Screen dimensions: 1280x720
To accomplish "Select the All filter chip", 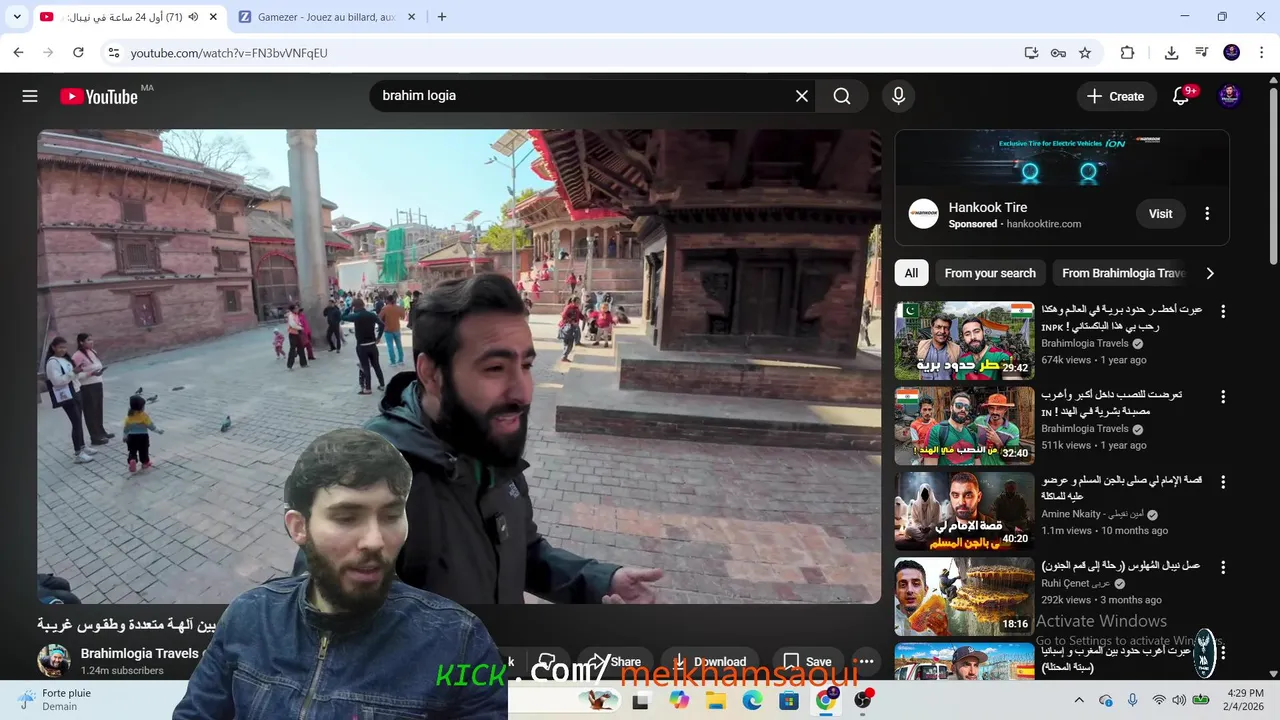I will (x=911, y=273).
